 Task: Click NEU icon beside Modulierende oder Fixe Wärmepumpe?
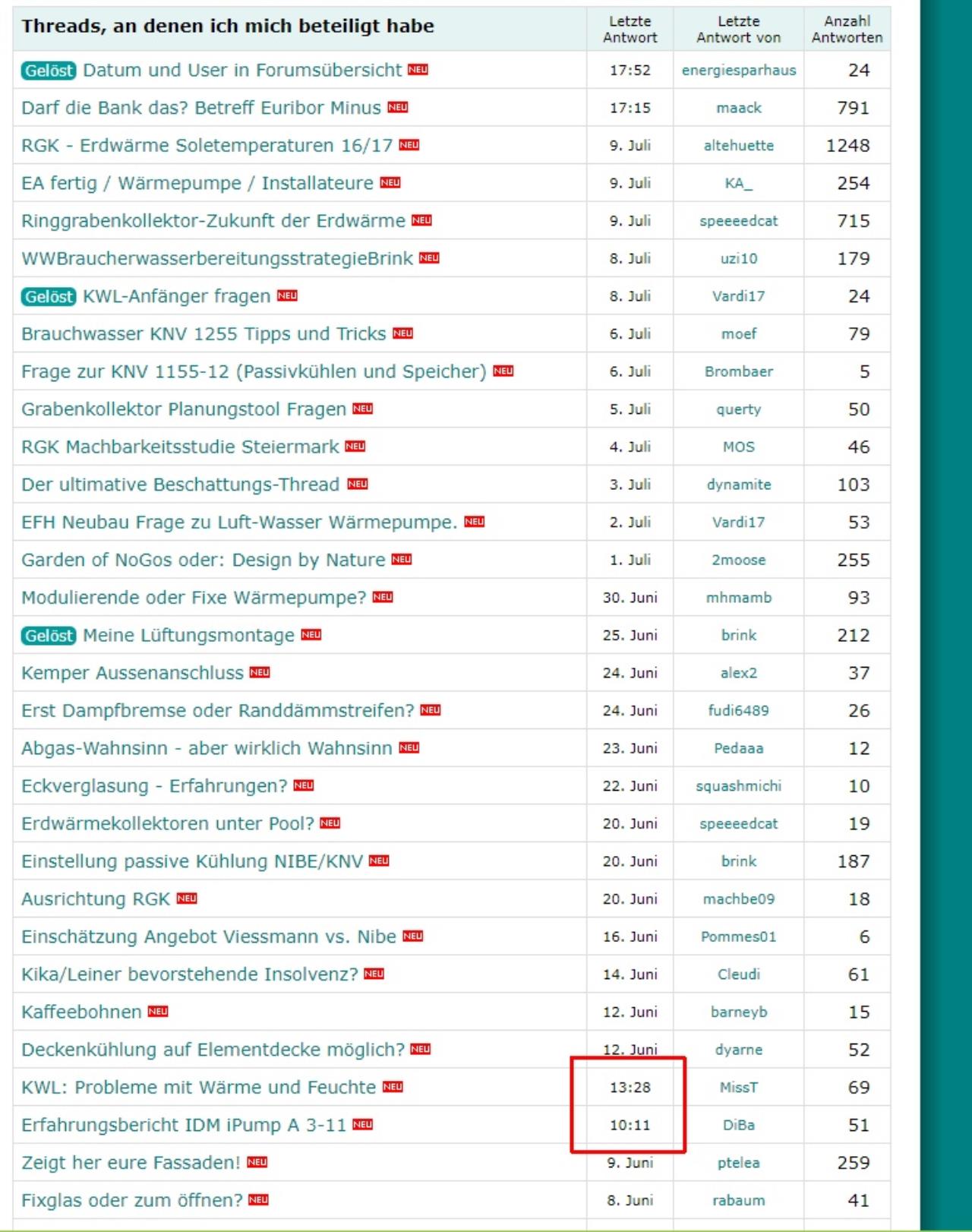pos(383,597)
